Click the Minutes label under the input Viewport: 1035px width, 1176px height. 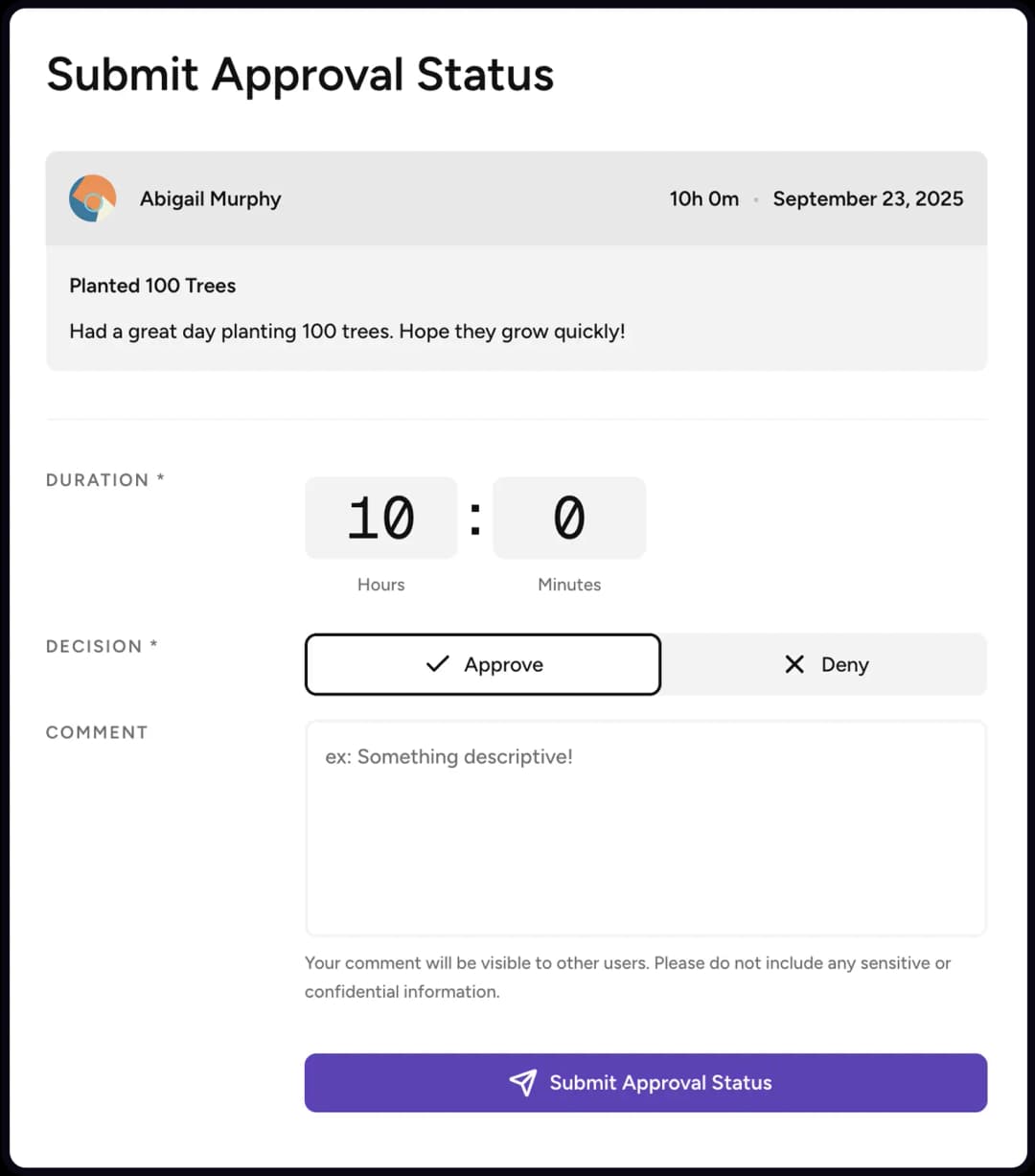tap(569, 585)
